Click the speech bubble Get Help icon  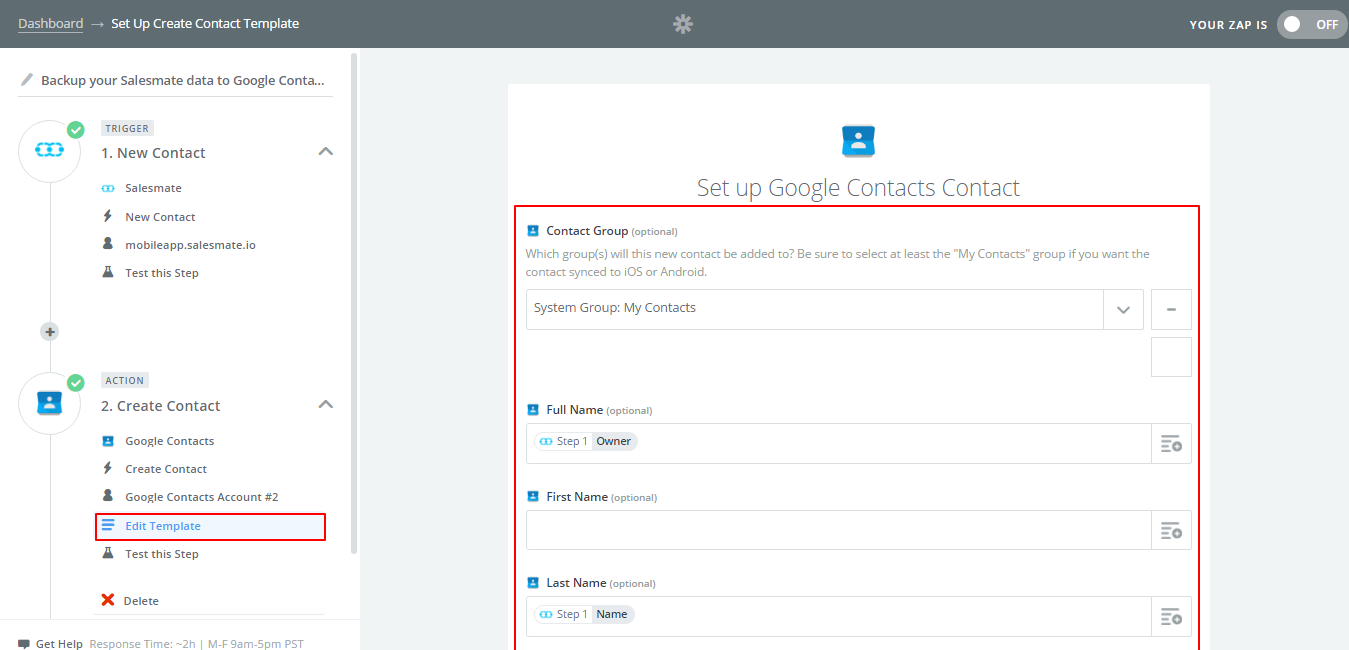(x=24, y=644)
